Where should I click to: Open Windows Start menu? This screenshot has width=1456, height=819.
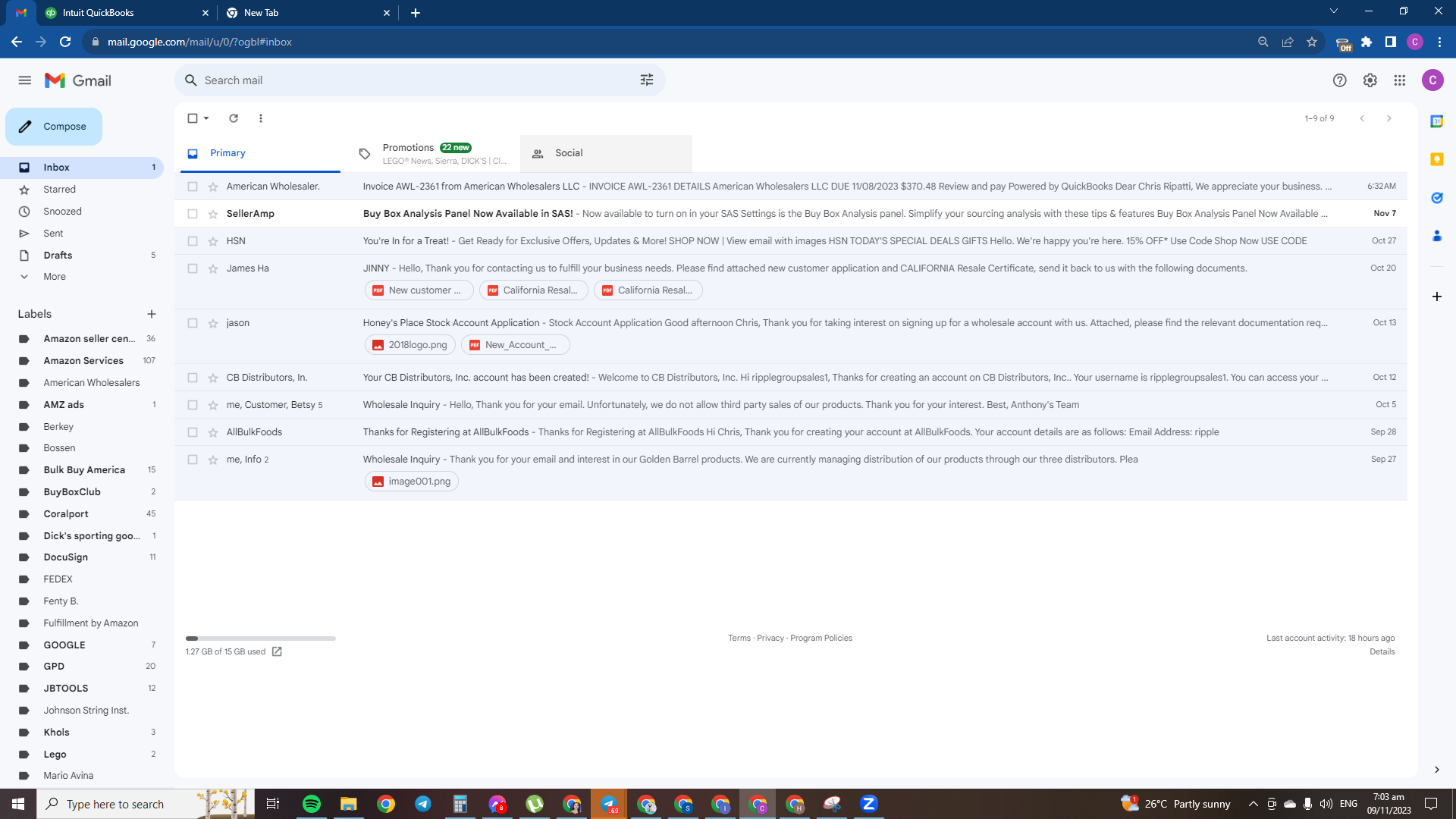coord(18,804)
